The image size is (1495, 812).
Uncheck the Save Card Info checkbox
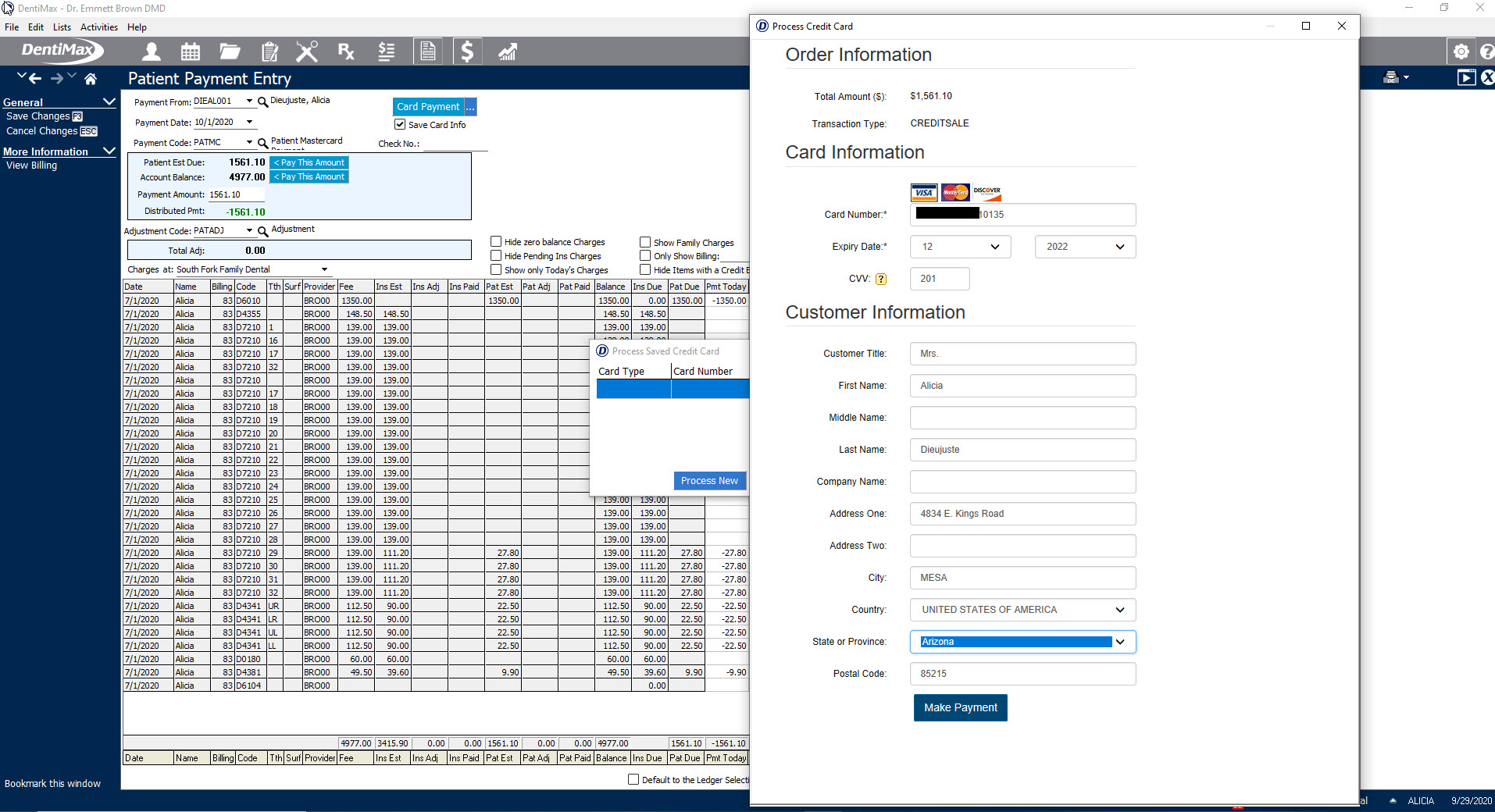pyautogui.click(x=399, y=124)
